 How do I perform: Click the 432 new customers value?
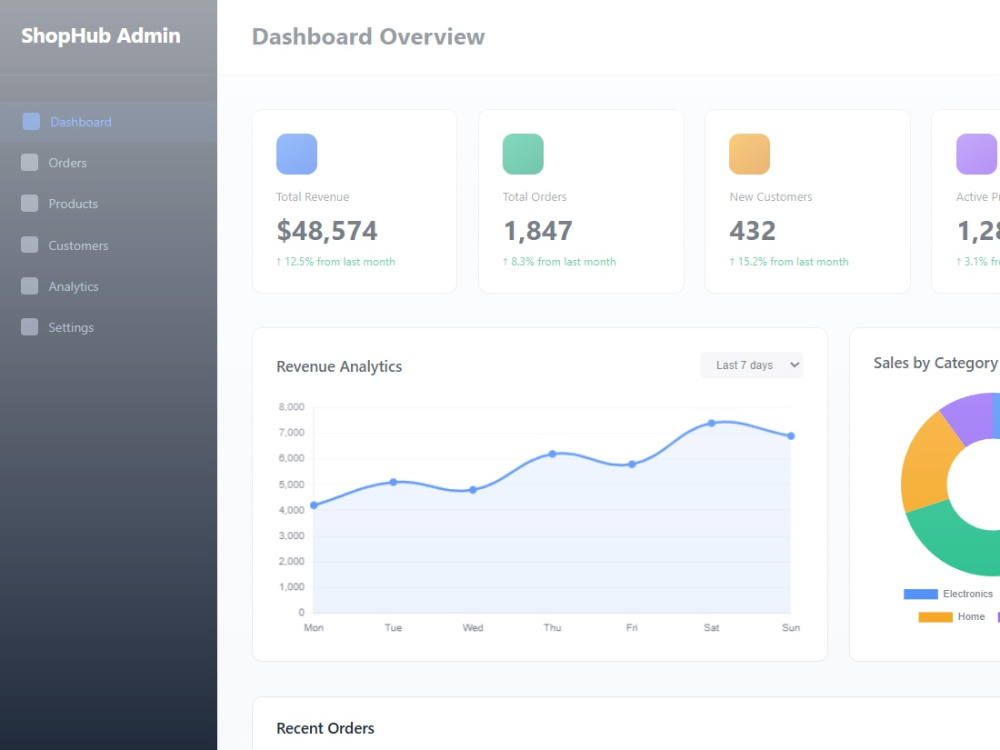pos(753,230)
